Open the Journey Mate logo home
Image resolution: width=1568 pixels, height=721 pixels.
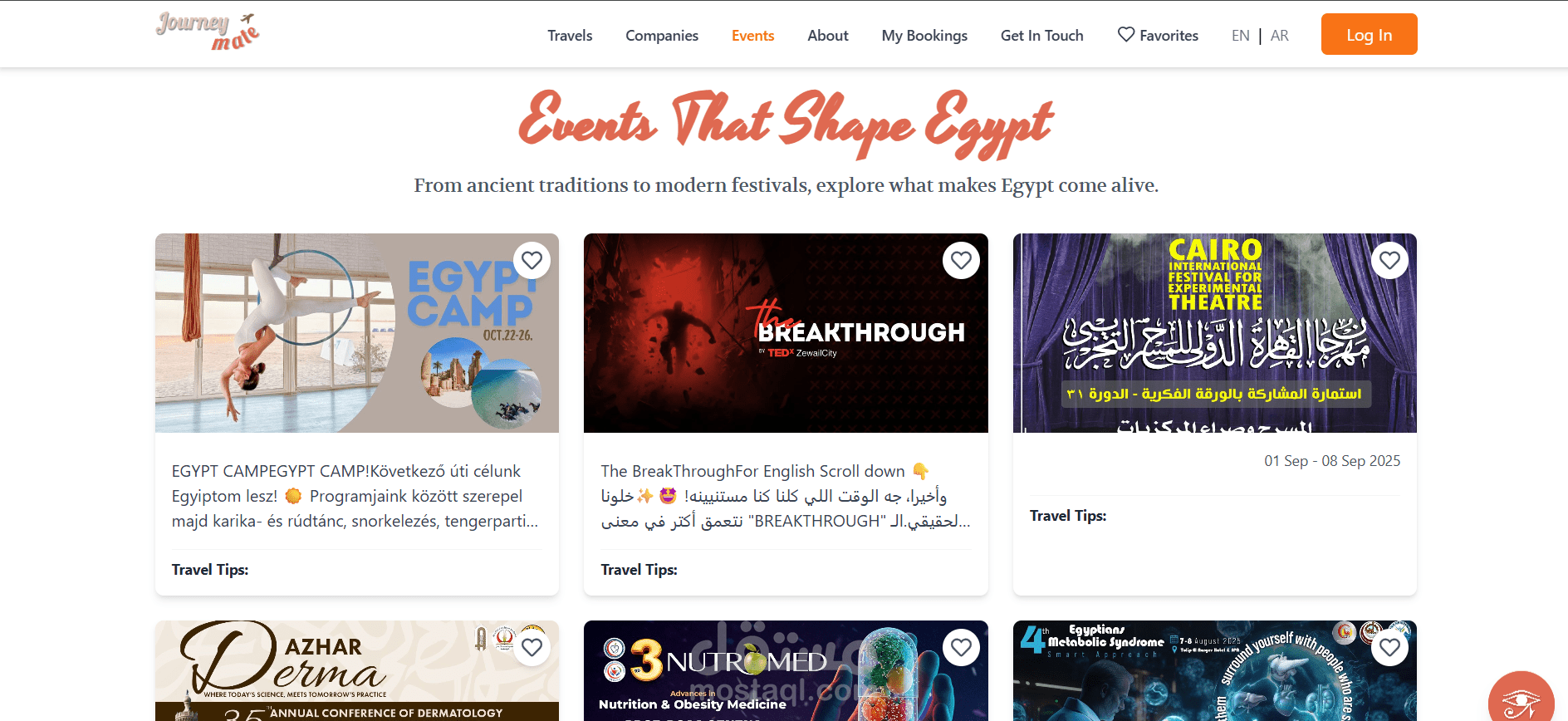(208, 32)
